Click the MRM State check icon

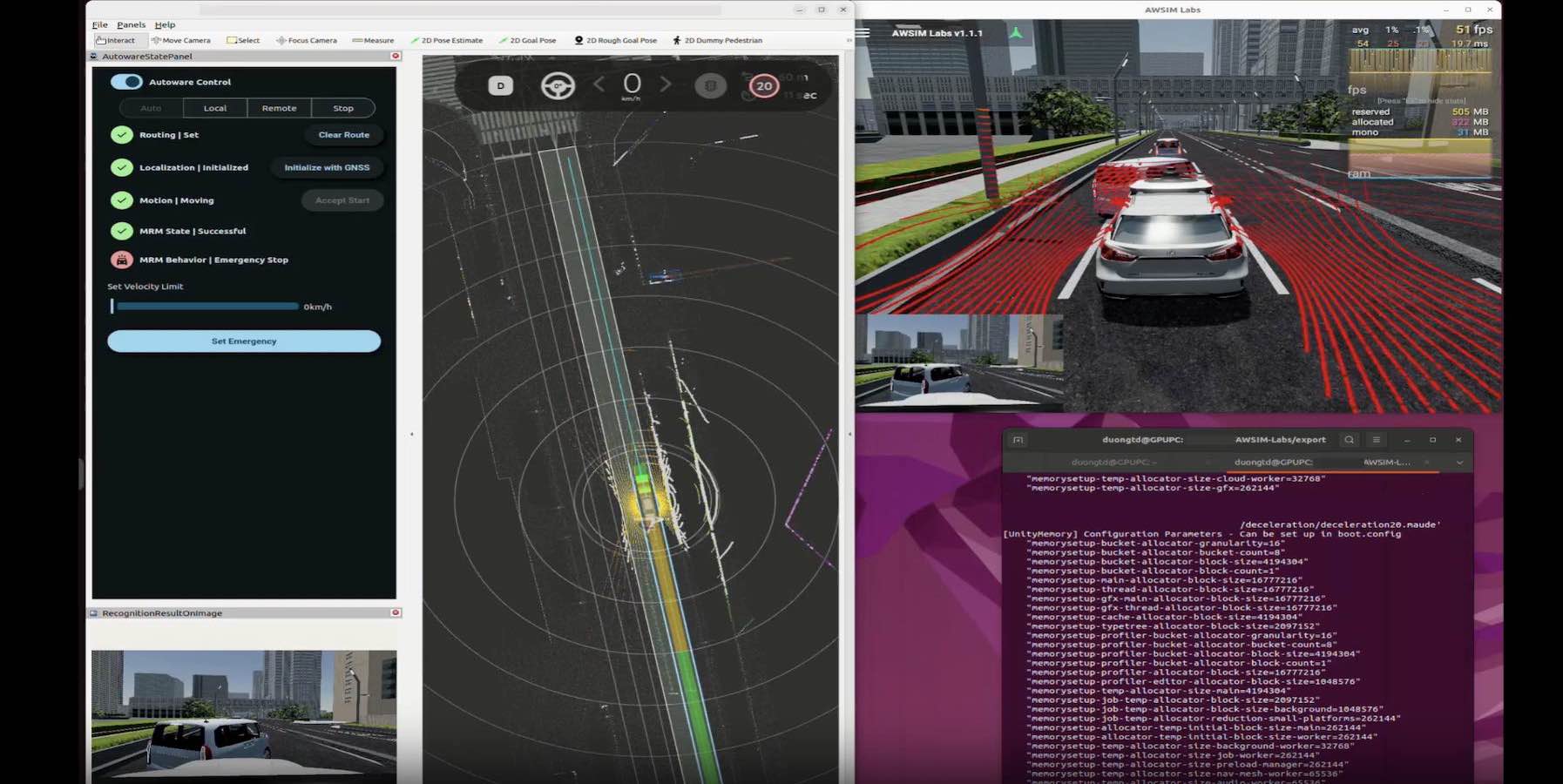[122, 231]
